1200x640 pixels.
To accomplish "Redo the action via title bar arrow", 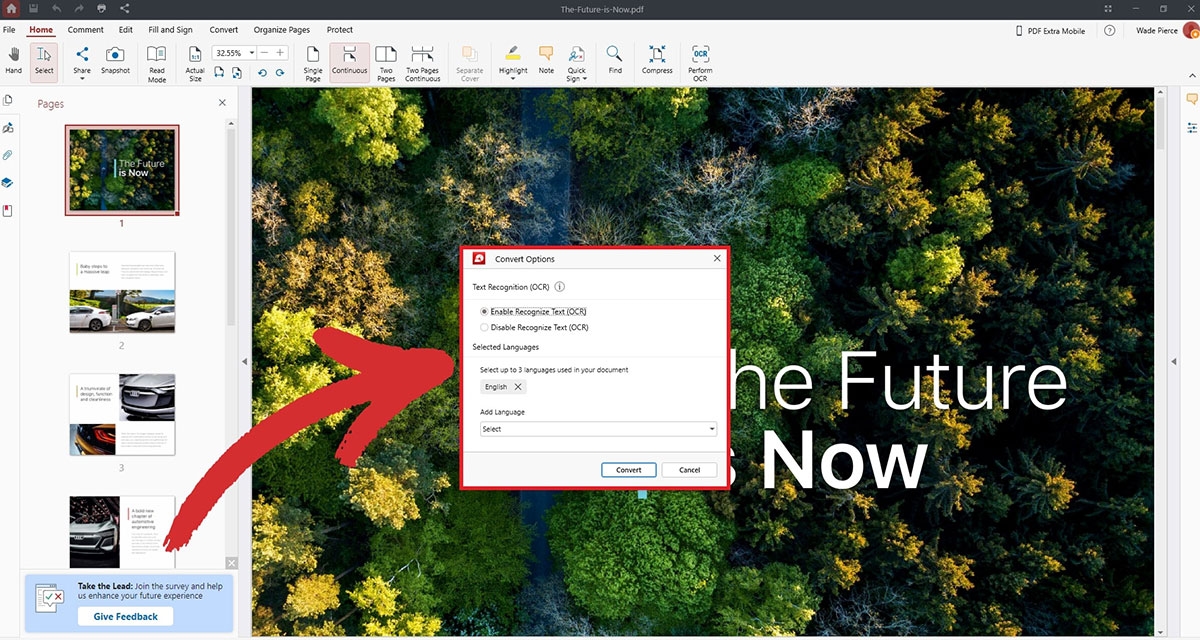I will [79, 8].
